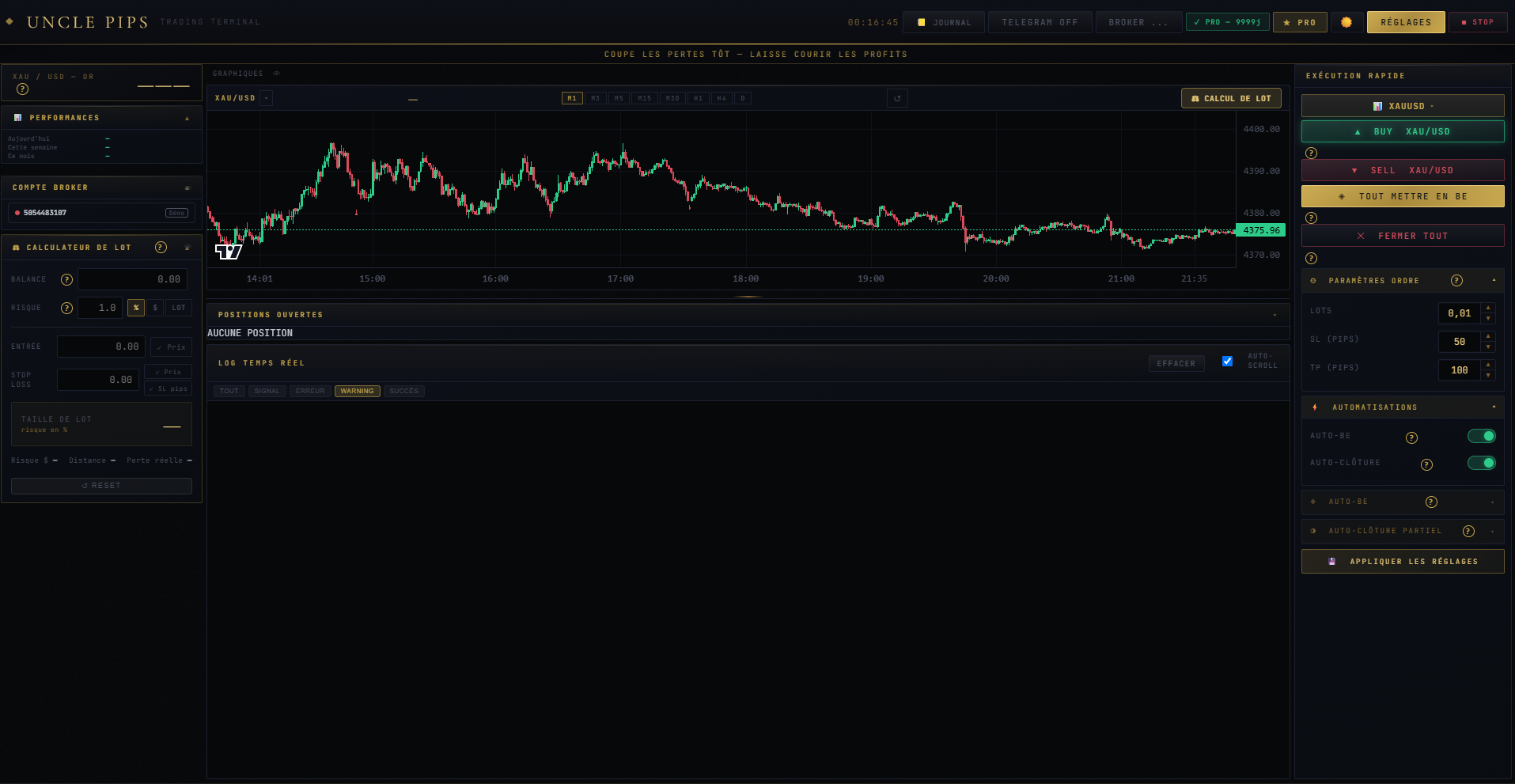Filter log by Signal
Image resolution: width=1515 pixels, height=784 pixels.
267,391
